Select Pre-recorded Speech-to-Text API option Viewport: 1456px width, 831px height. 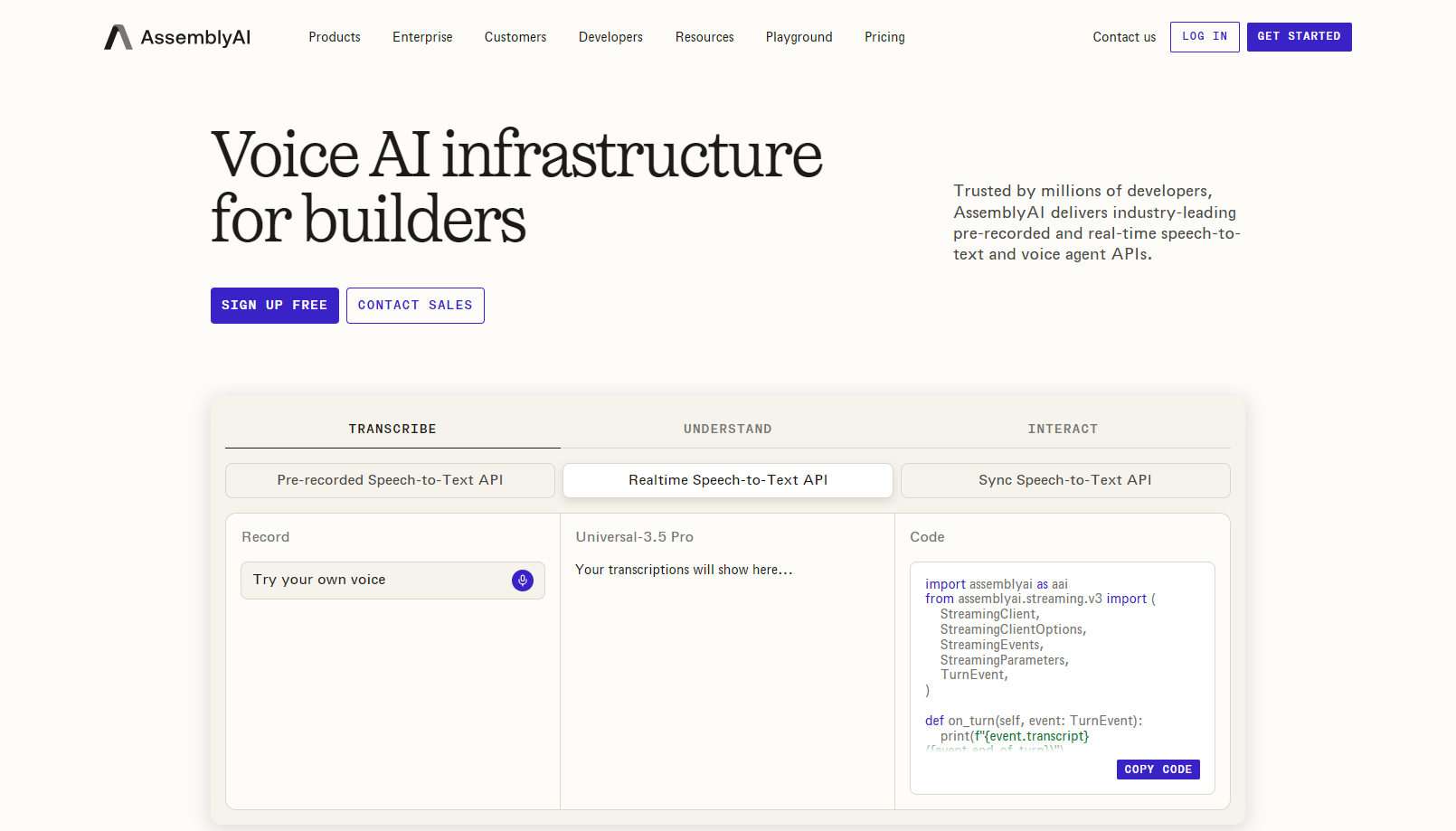click(x=390, y=480)
